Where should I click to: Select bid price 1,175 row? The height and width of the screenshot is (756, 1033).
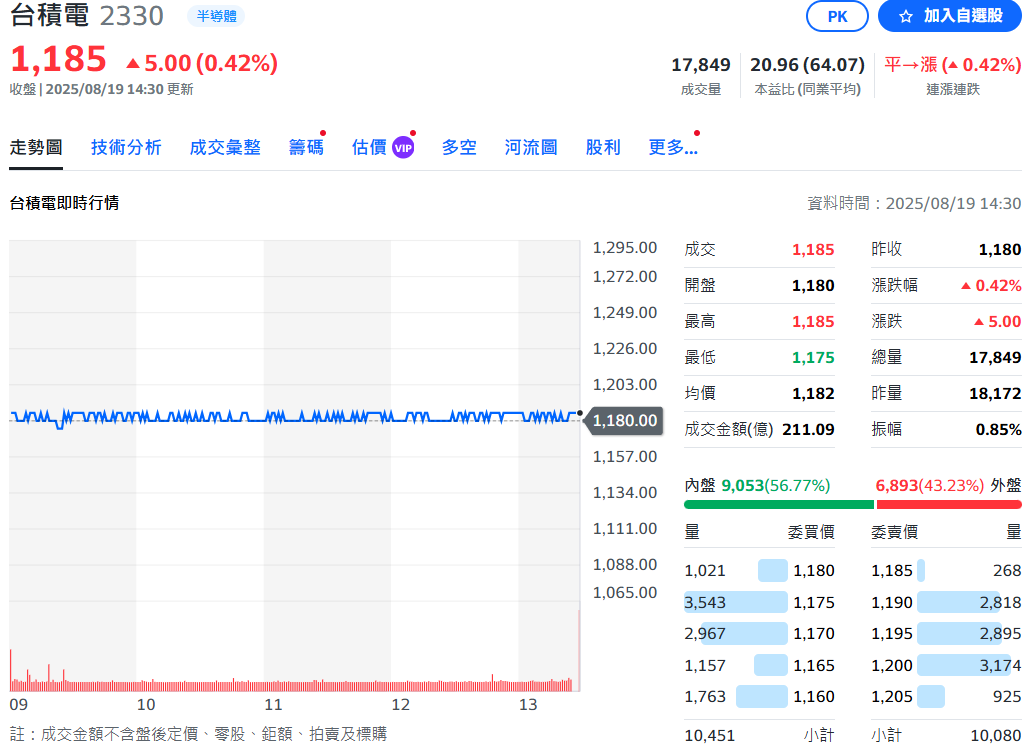tap(760, 602)
